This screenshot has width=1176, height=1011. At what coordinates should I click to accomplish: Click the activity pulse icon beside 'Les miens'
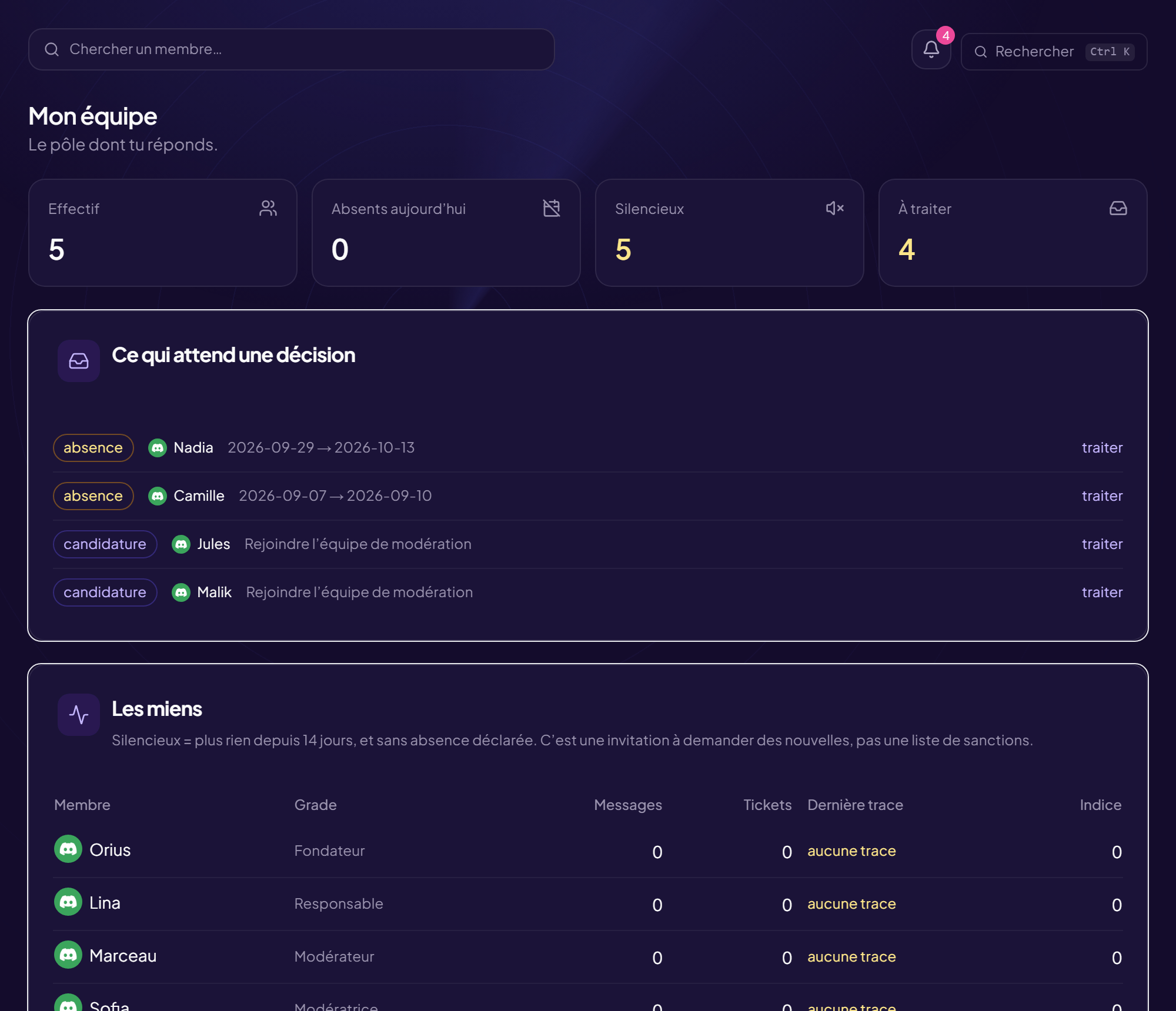[x=79, y=715]
